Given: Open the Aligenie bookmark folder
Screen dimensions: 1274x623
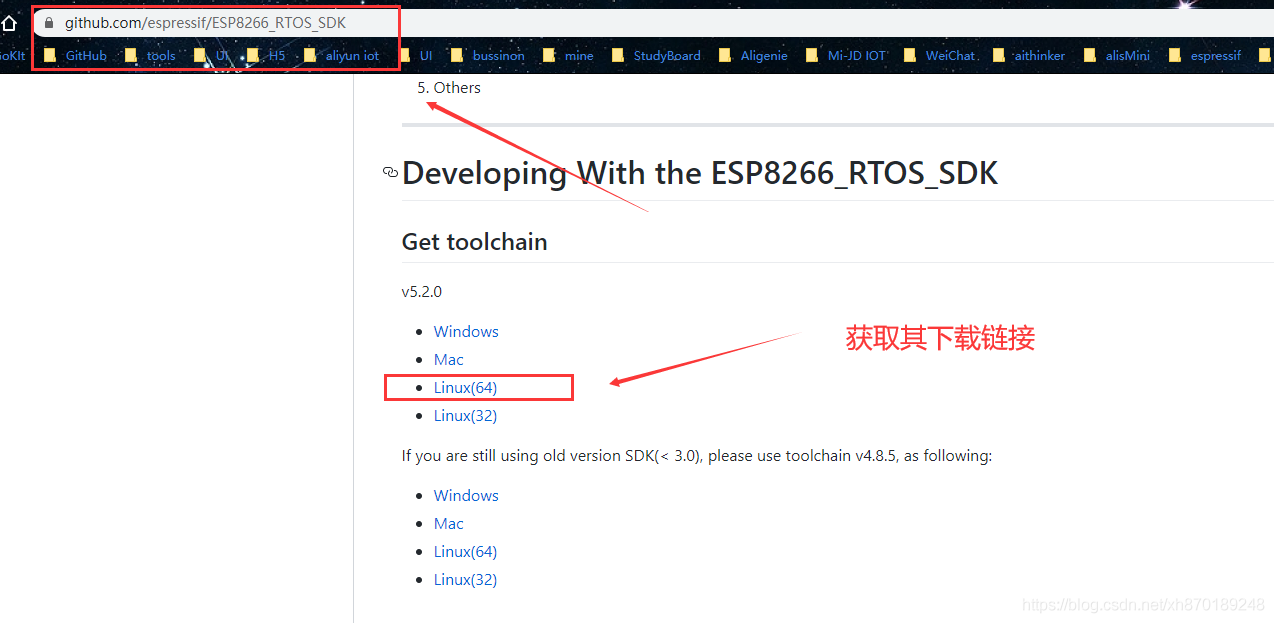Looking at the screenshot, I should pos(753,56).
